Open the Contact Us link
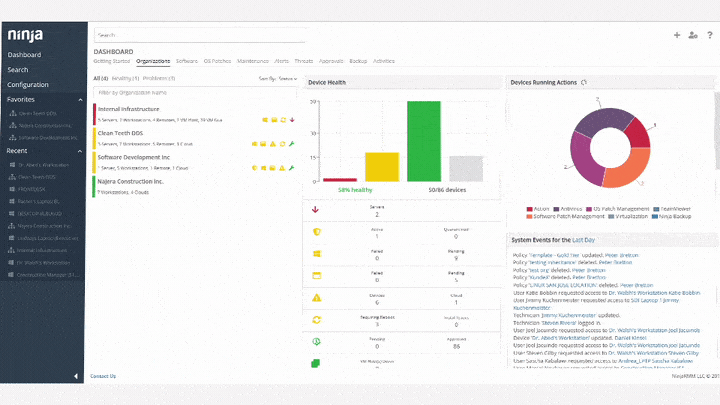Image resolution: width=720 pixels, height=405 pixels. click(x=103, y=376)
